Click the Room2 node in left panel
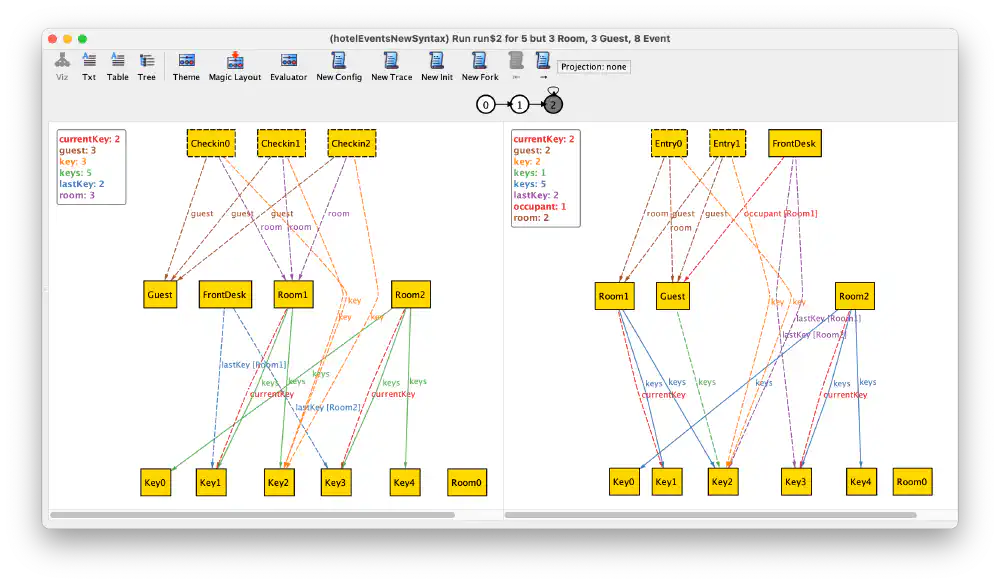The image size is (1000, 584). pos(411,295)
